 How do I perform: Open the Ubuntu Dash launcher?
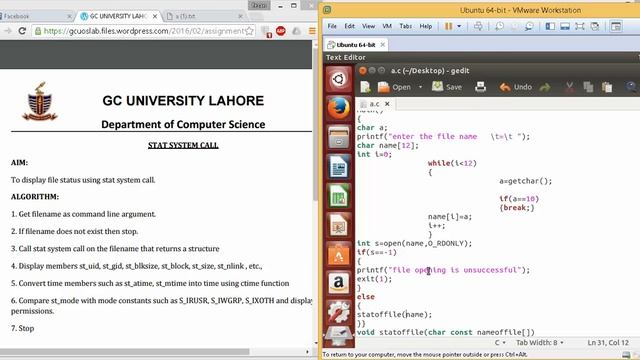(x=338, y=79)
